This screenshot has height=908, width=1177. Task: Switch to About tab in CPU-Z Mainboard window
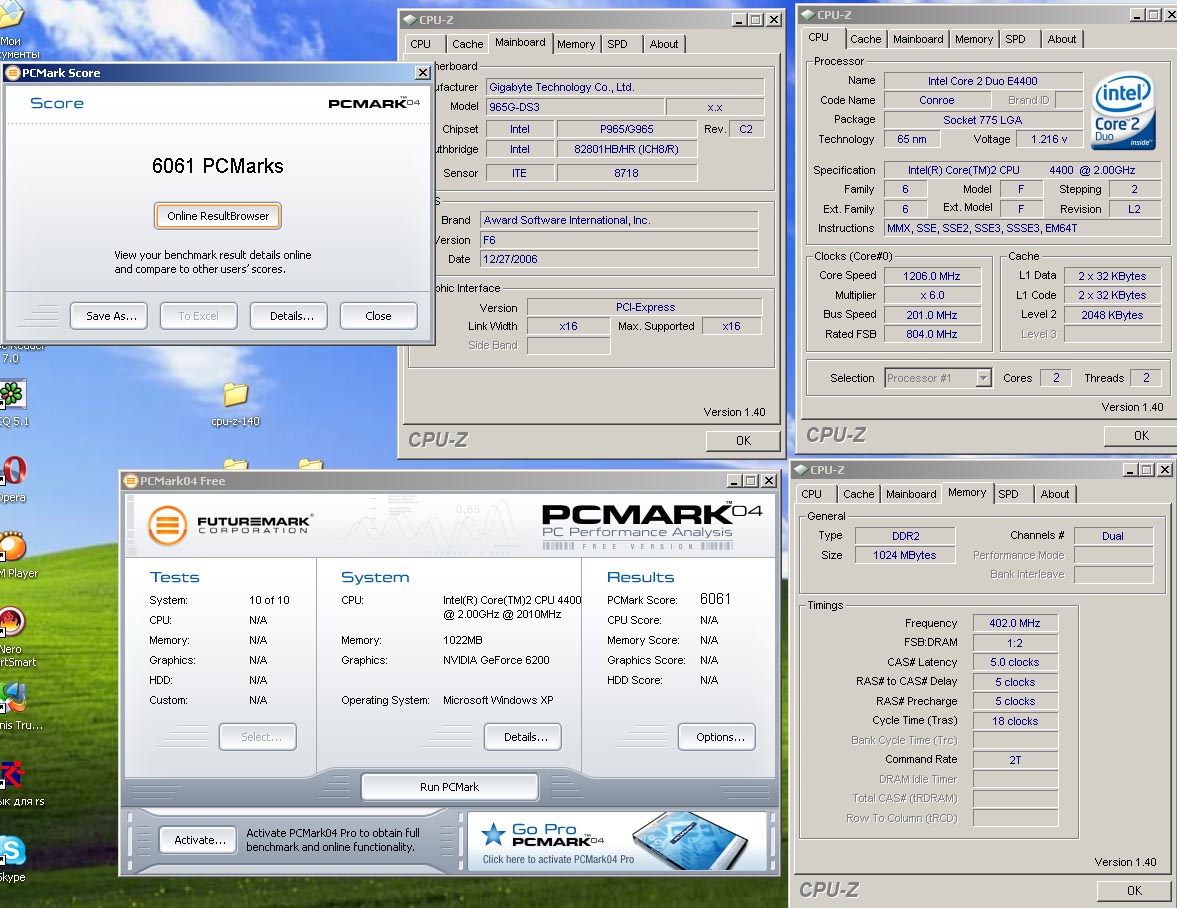(x=664, y=44)
